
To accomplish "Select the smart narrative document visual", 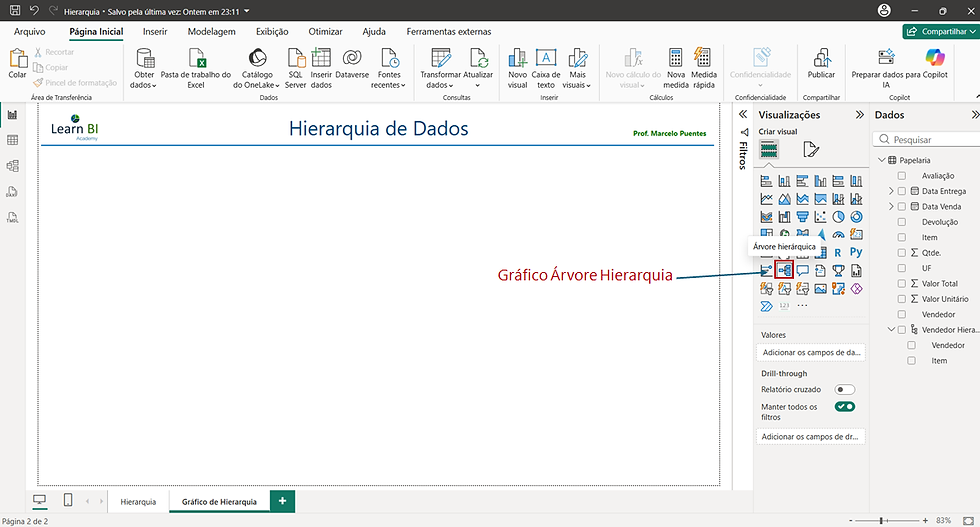I will pyautogui.click(x=821, y=271).
